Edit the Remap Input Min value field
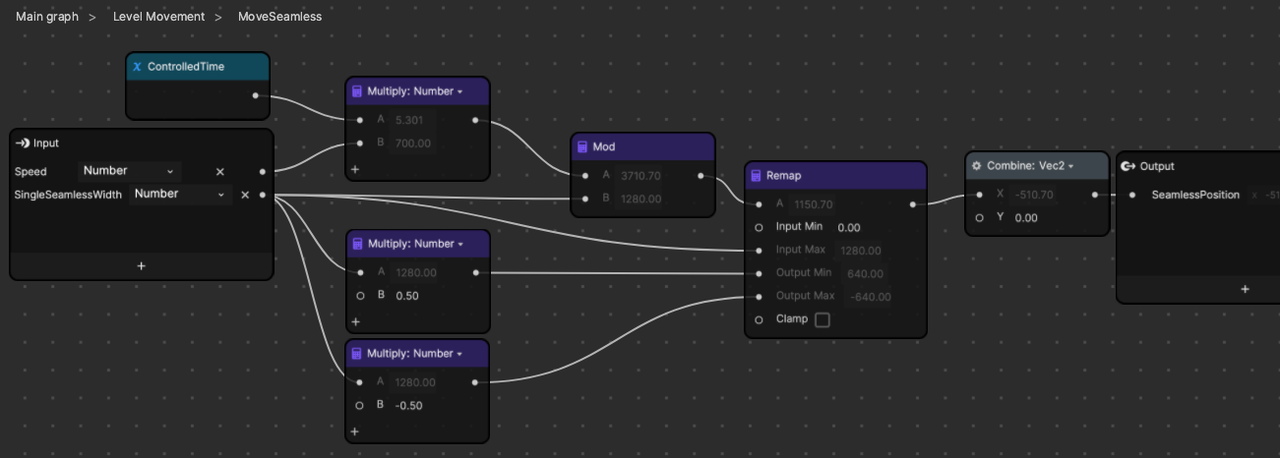The width and height of the screenshot is (1280, 458). pos(849,227)
